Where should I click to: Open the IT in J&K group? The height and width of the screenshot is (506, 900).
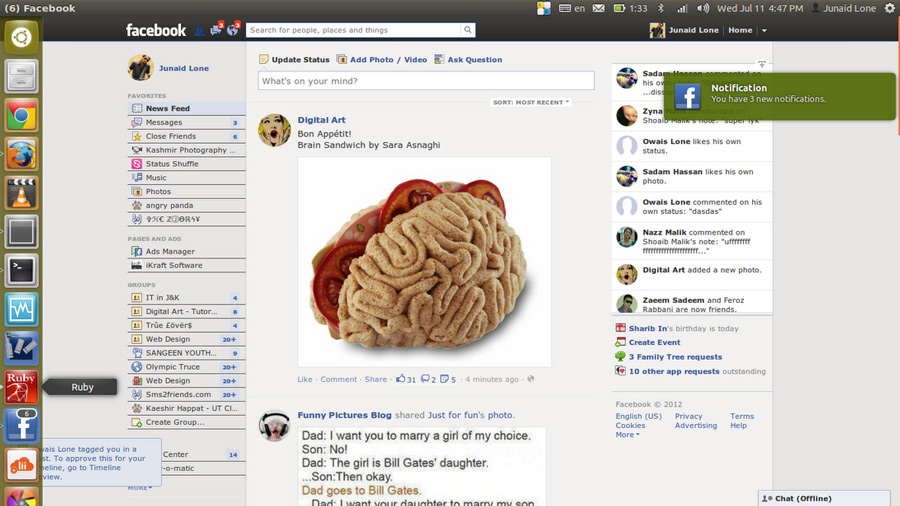187,297
